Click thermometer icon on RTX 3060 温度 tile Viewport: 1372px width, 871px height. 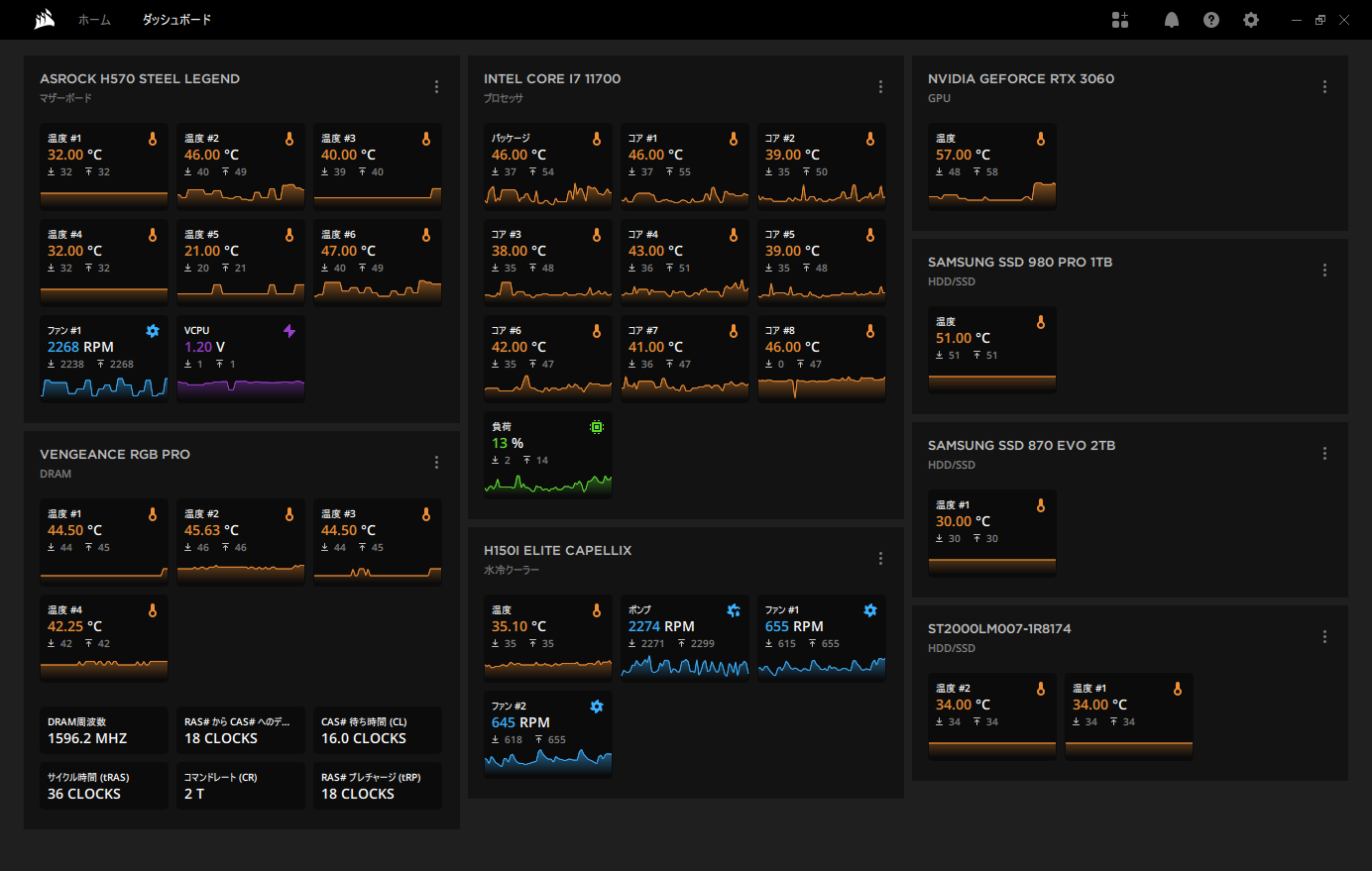click(1041, 139)
